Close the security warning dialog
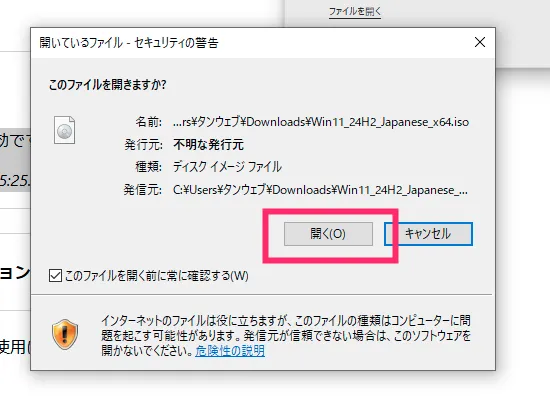Viewport: 550px width, 406px height. point(480,42)
